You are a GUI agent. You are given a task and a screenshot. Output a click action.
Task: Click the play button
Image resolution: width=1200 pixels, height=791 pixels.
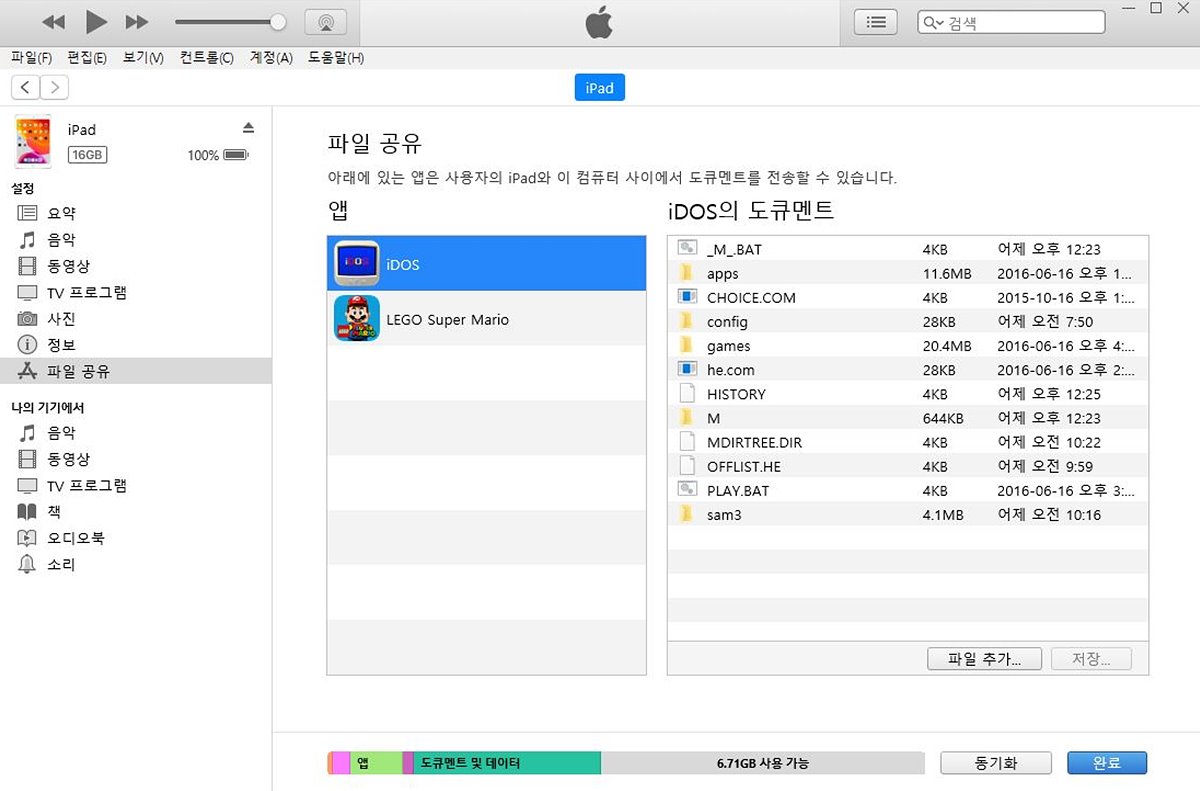[x=96, y=21]
